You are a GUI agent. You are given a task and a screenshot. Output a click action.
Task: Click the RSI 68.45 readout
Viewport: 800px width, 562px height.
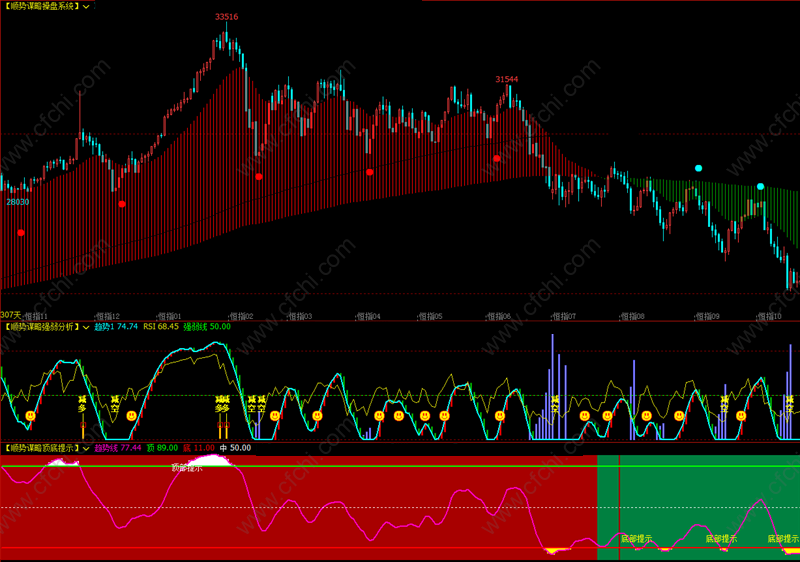pyautogui.click(x=161, y=326)
